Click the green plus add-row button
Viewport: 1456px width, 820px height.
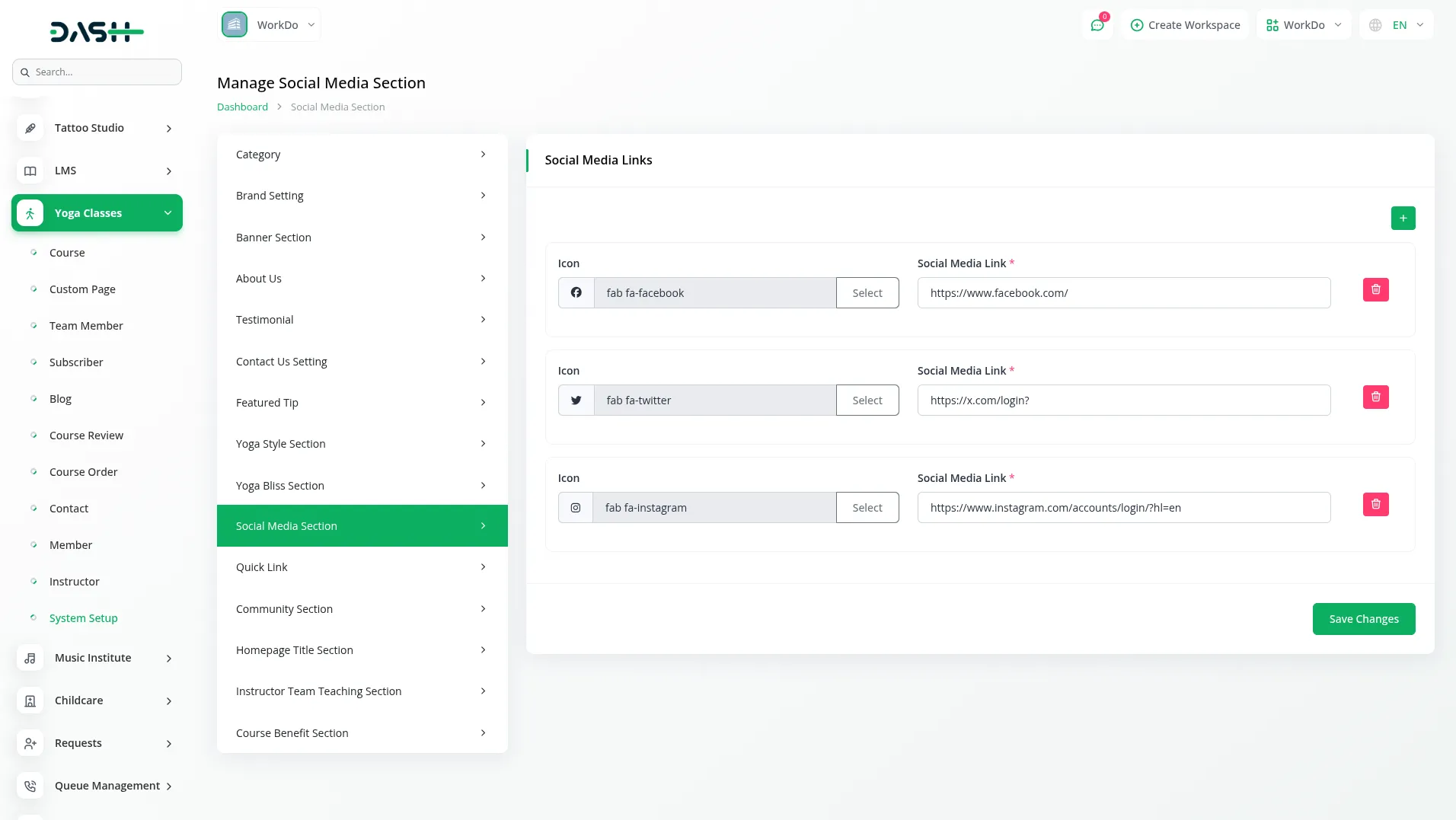(x=1403, y=219)
